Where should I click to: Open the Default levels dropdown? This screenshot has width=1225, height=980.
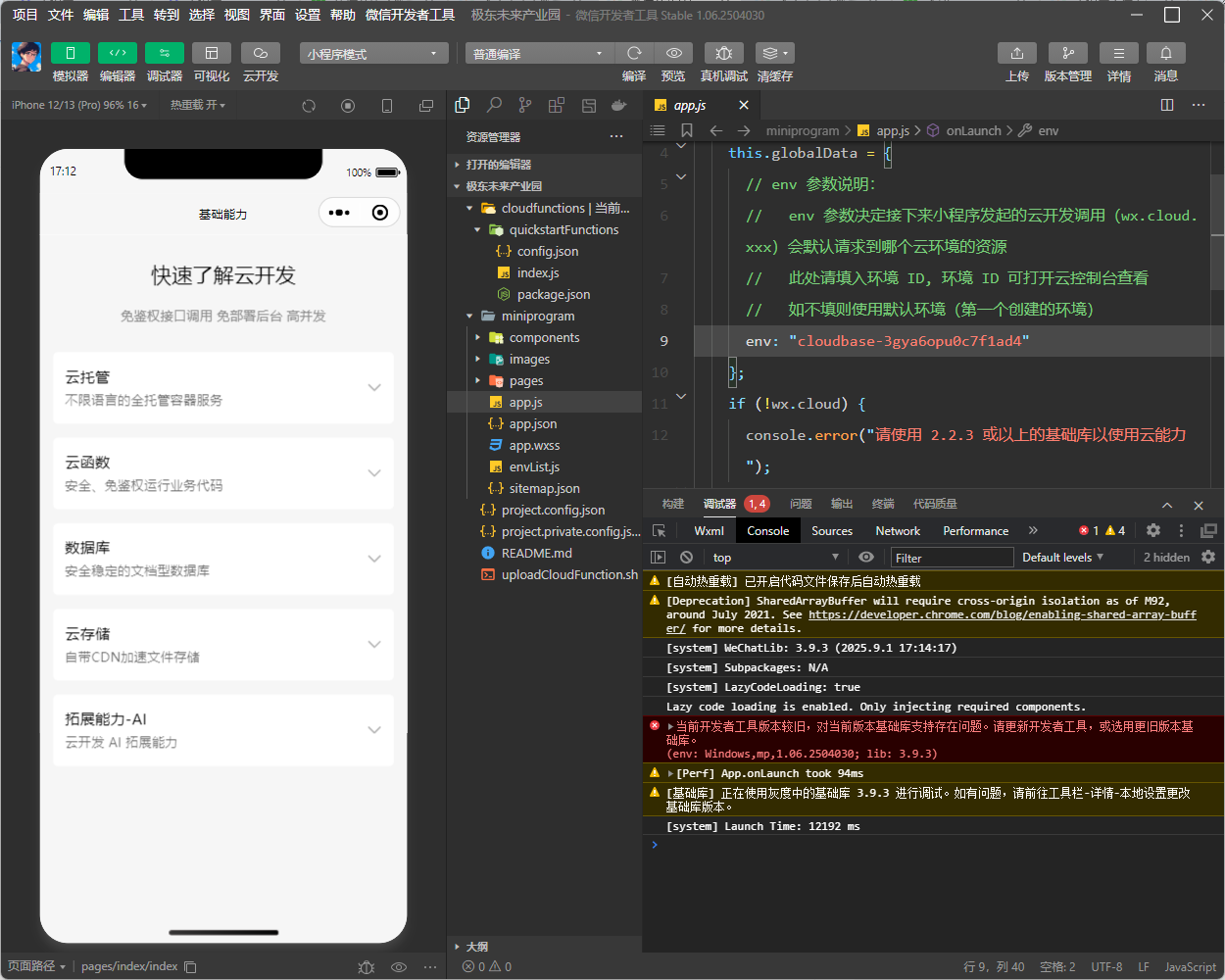click(1063, 557)
